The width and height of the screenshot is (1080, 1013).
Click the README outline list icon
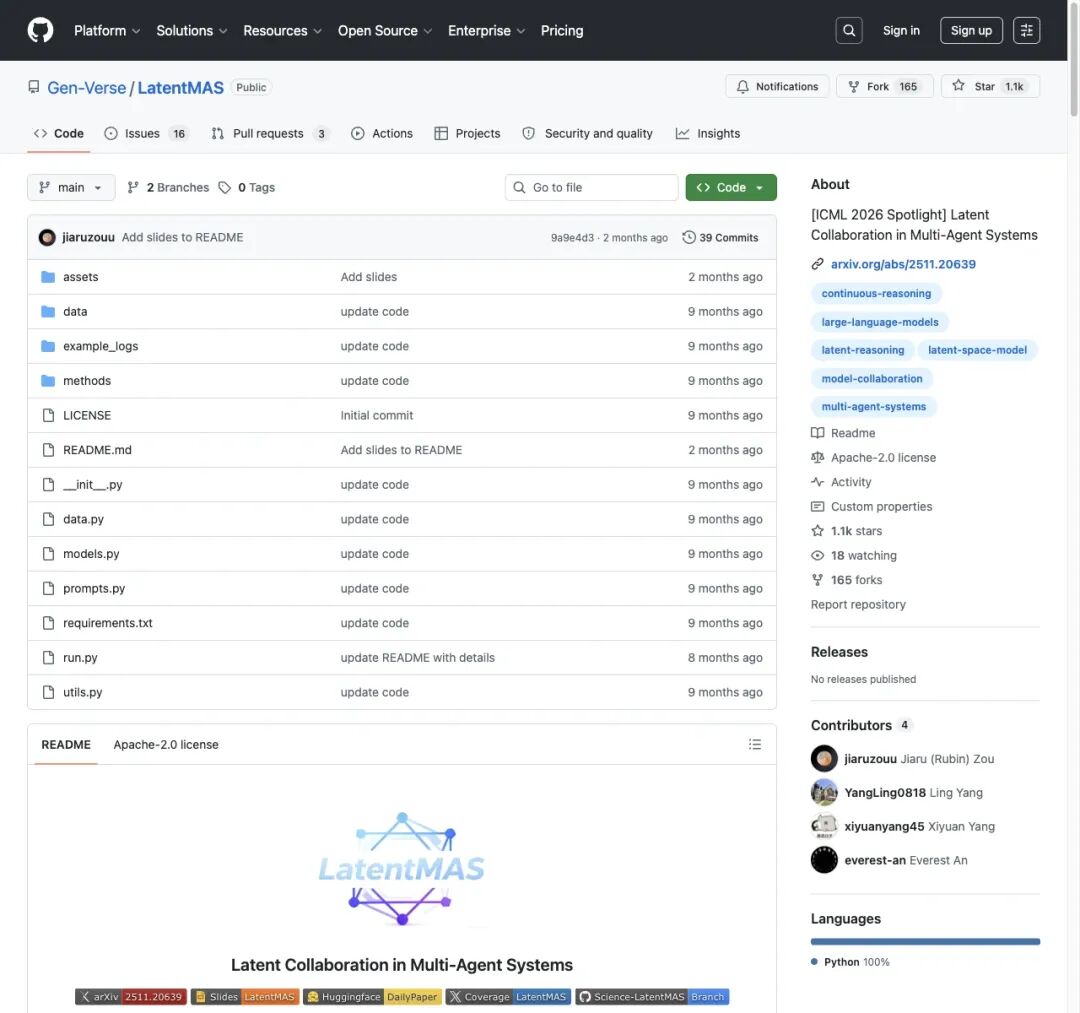pyautogui.click(x=754, y=744)
